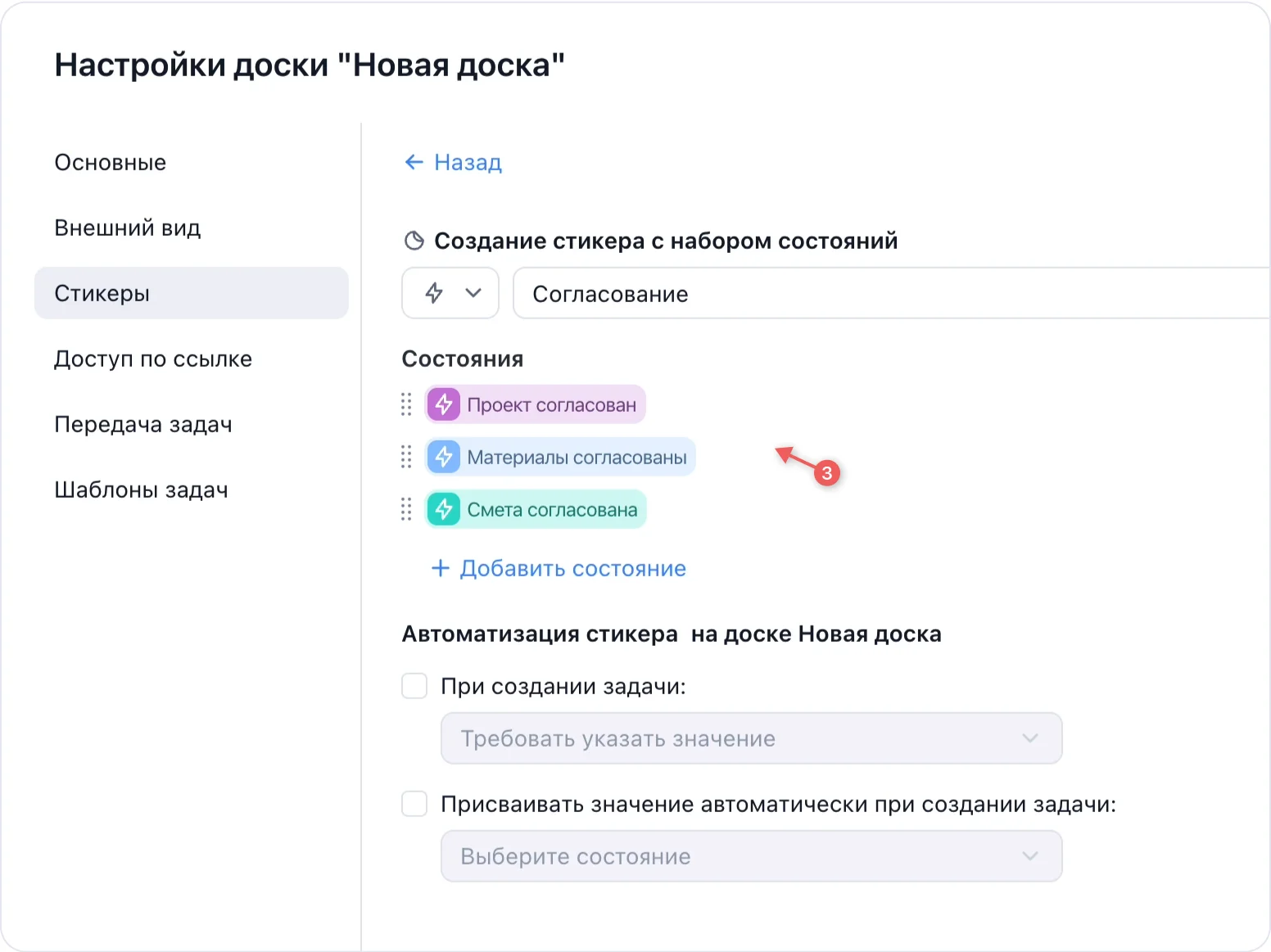Click the lightning icon in 'Материалы согласованы' chip
This screenshot has width=1271, height=952.
click(x=444, y=457)
